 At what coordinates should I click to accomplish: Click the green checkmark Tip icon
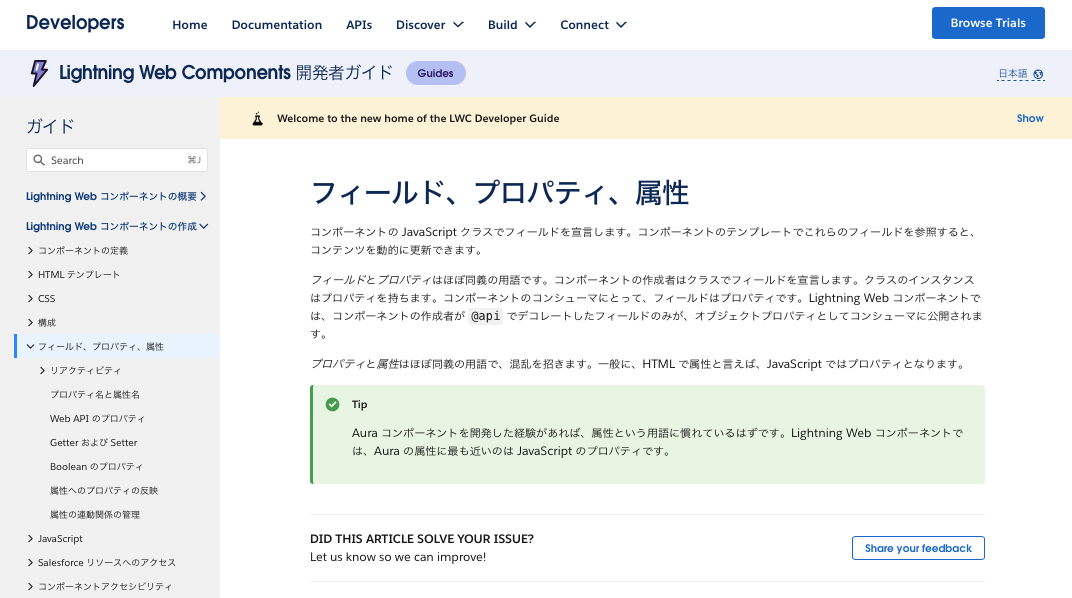[332, 405]
